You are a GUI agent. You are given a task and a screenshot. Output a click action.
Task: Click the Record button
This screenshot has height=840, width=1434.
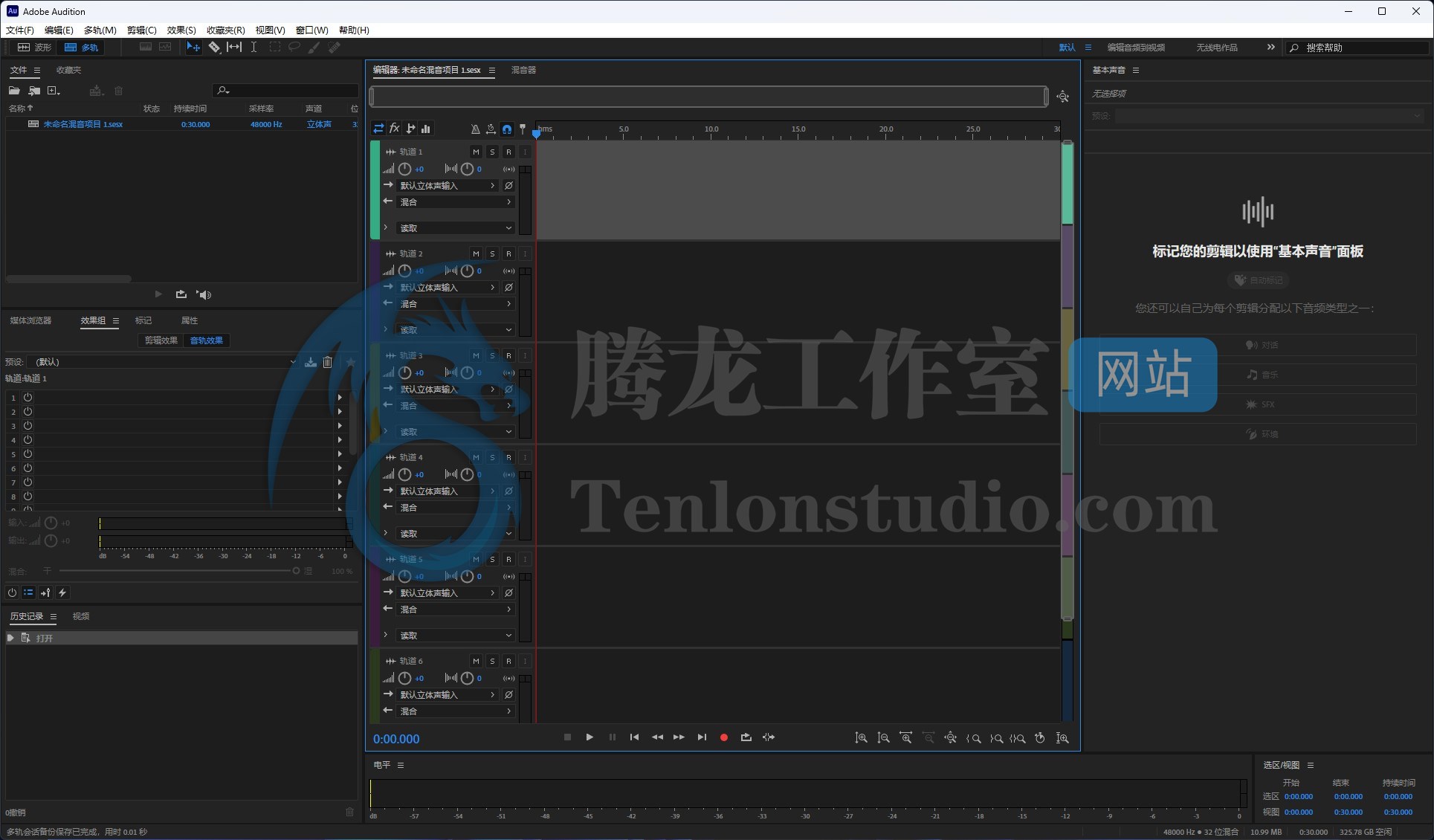coord(723,737)
